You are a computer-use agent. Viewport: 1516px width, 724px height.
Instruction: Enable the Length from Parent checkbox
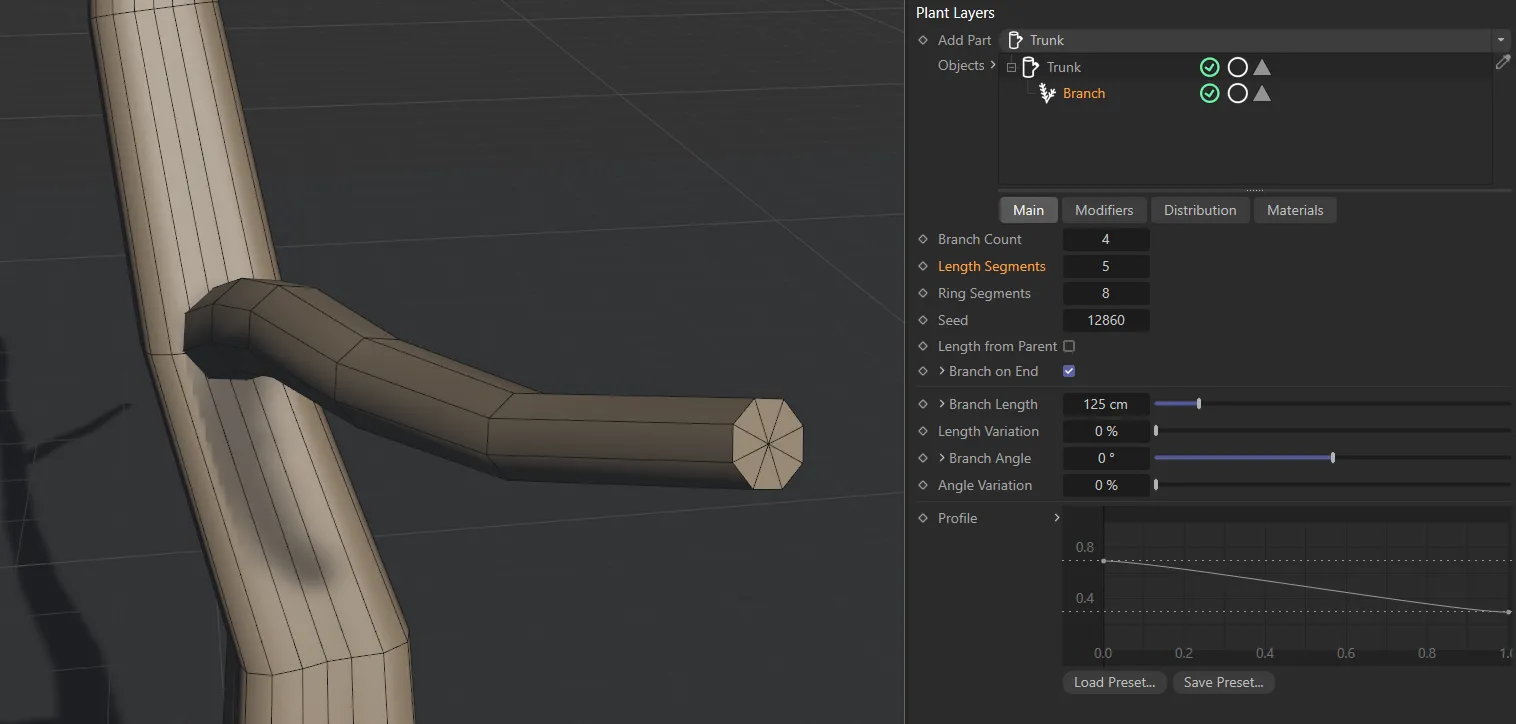click(1069, 346)
